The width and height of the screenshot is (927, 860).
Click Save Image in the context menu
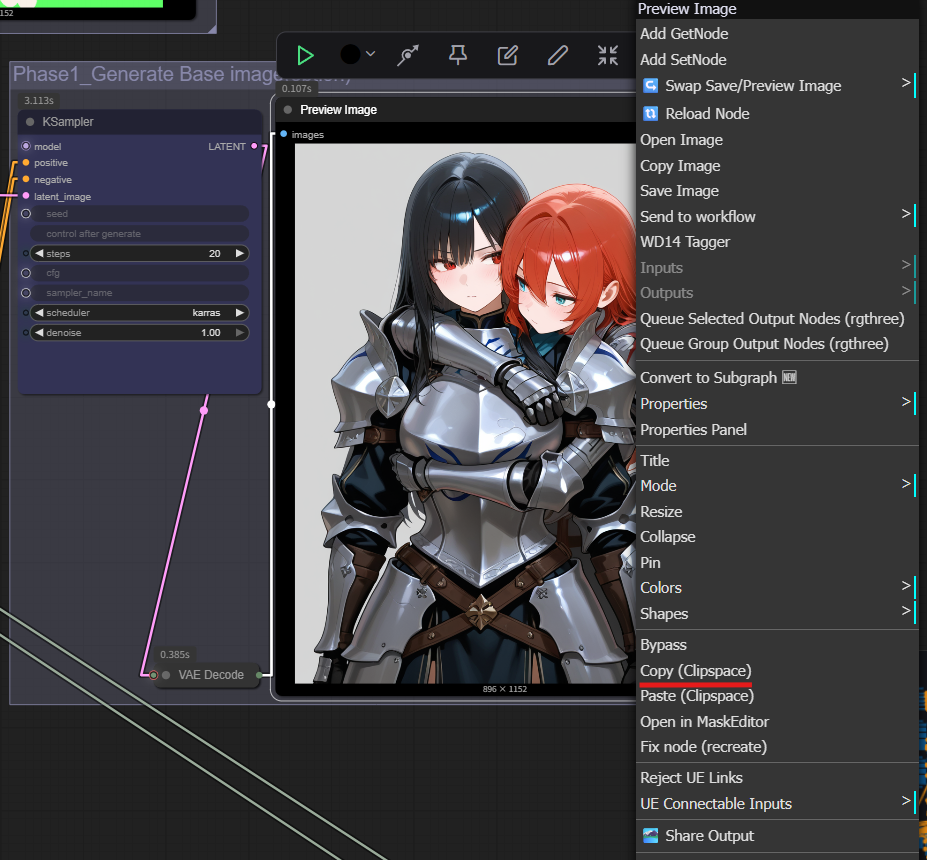point(679,190)
